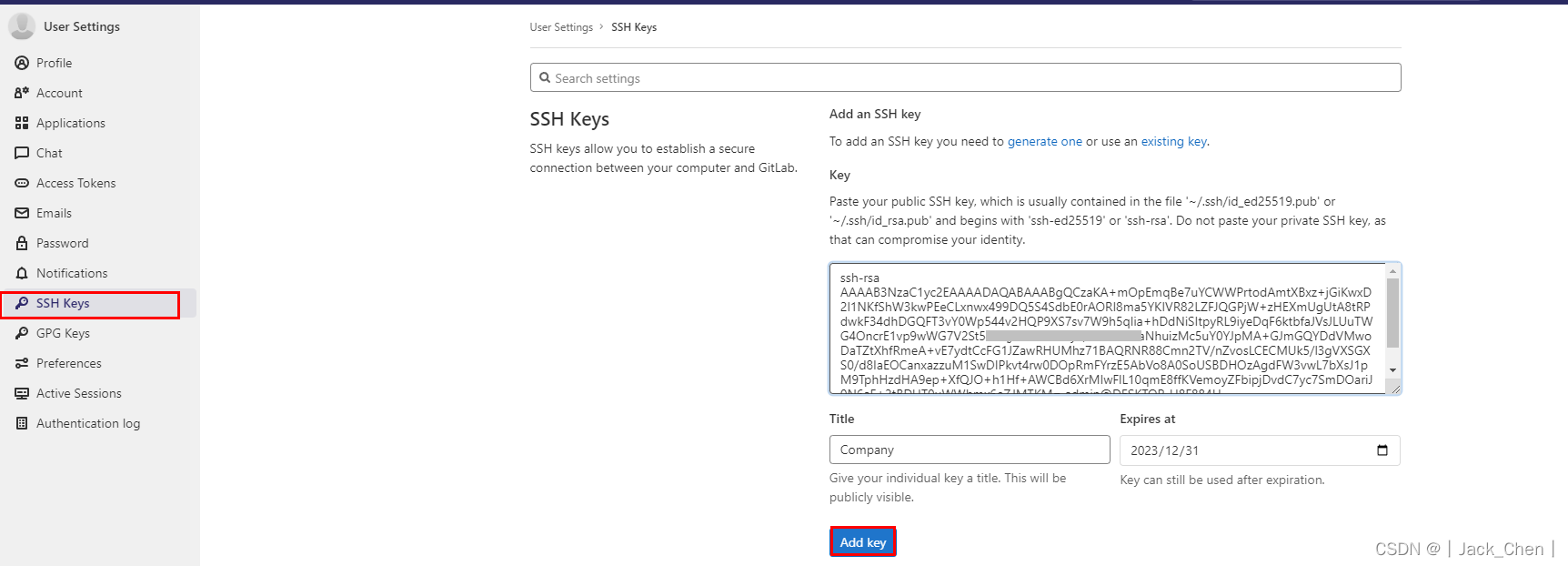Click the Emails envelope icon
Screen dimensions: 1568x566
pyautogui.click(x=22, y=213)
